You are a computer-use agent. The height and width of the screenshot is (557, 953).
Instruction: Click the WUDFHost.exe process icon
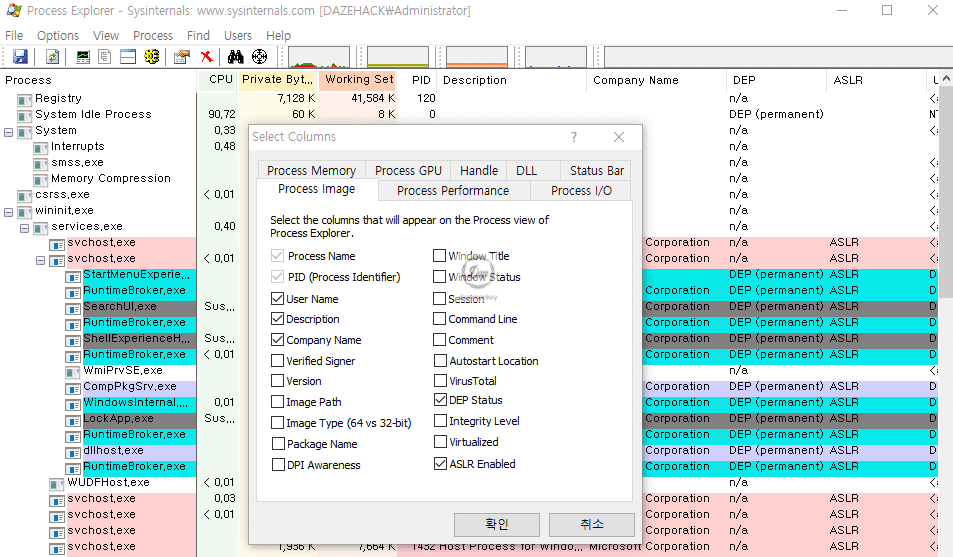57,483
